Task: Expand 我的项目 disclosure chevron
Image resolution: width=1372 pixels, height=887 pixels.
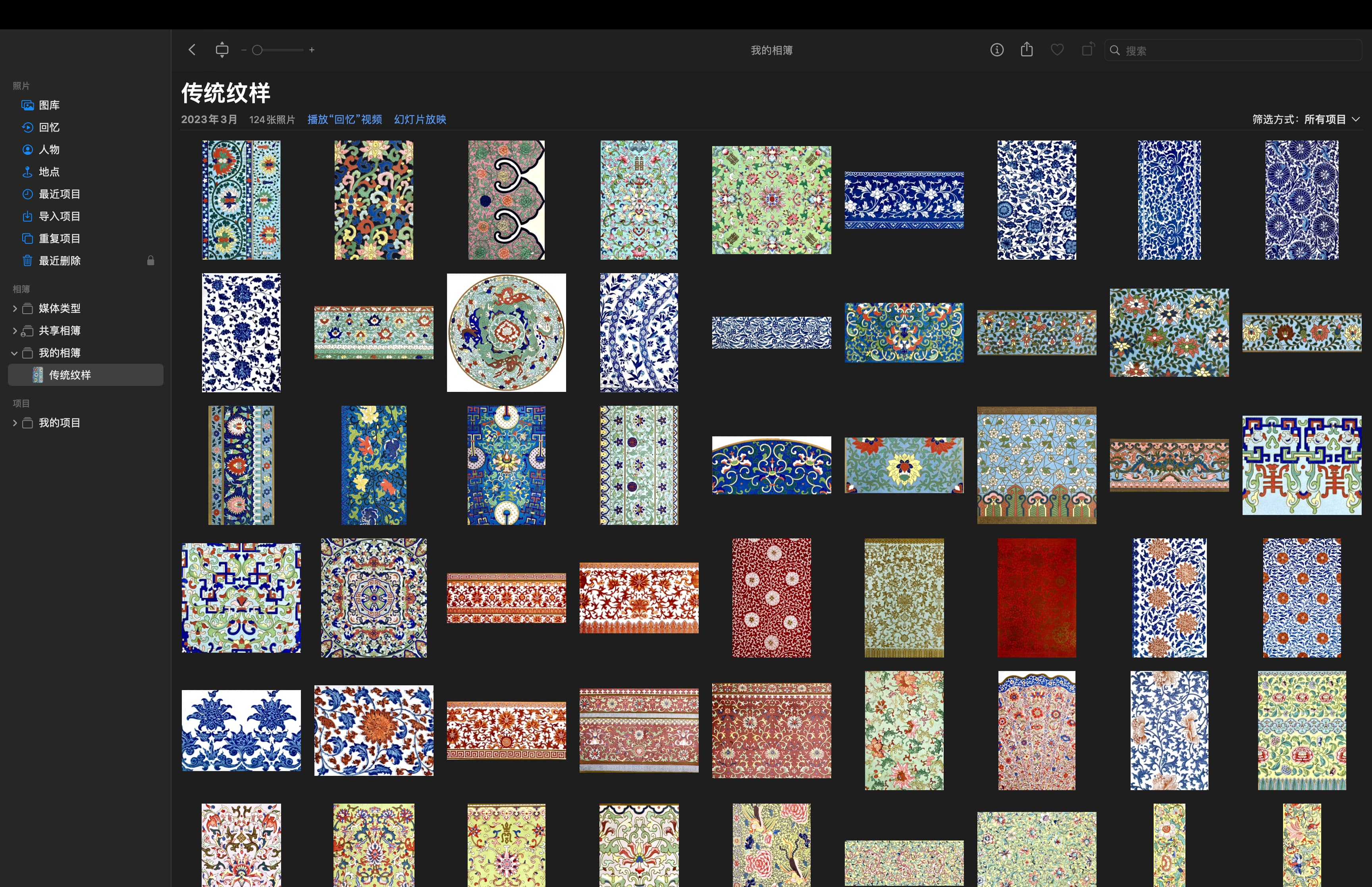Action: click(x=14, y=423)
